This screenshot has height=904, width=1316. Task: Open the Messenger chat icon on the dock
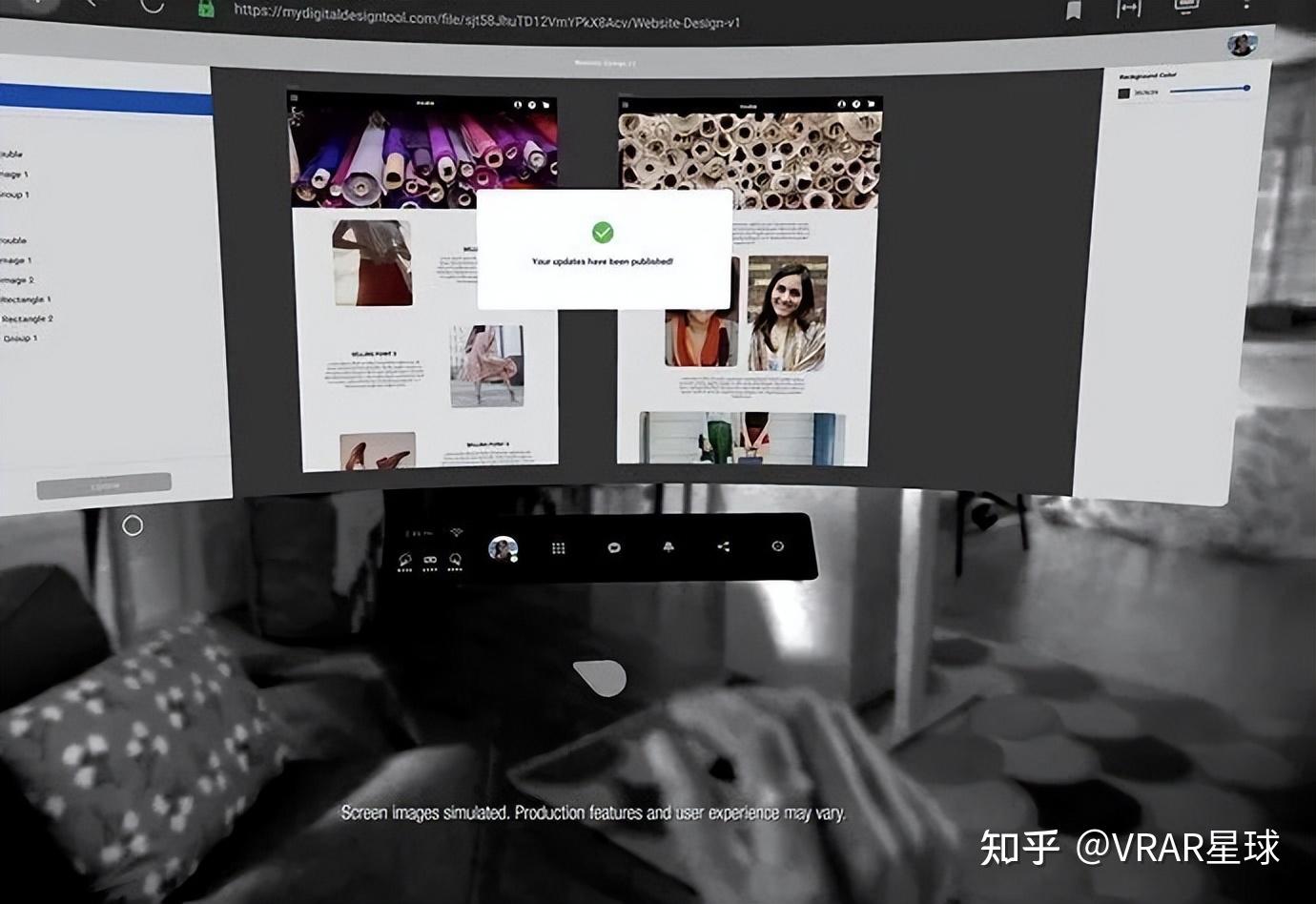[614, 547]
